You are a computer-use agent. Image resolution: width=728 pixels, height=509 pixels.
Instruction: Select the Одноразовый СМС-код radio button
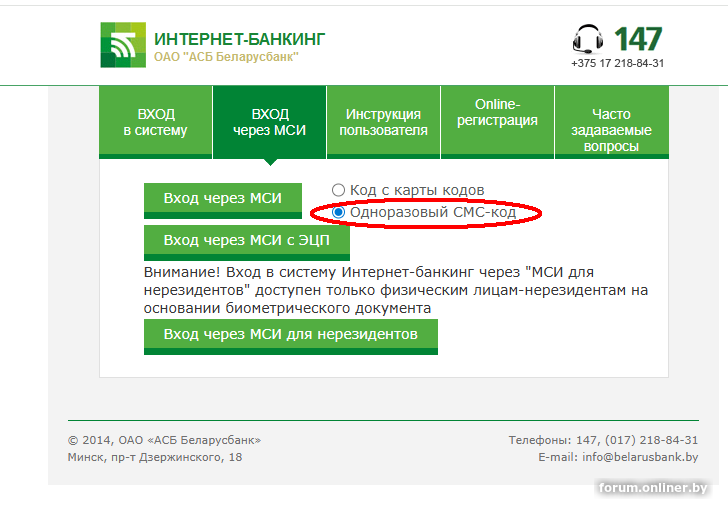pos(338,212)
